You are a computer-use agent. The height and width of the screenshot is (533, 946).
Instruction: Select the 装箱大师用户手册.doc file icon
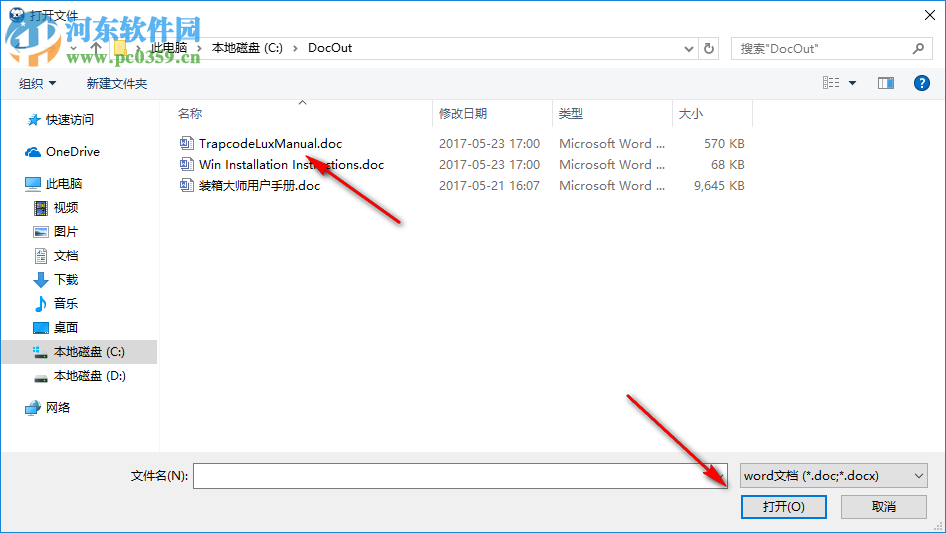(x=186, y=185)
